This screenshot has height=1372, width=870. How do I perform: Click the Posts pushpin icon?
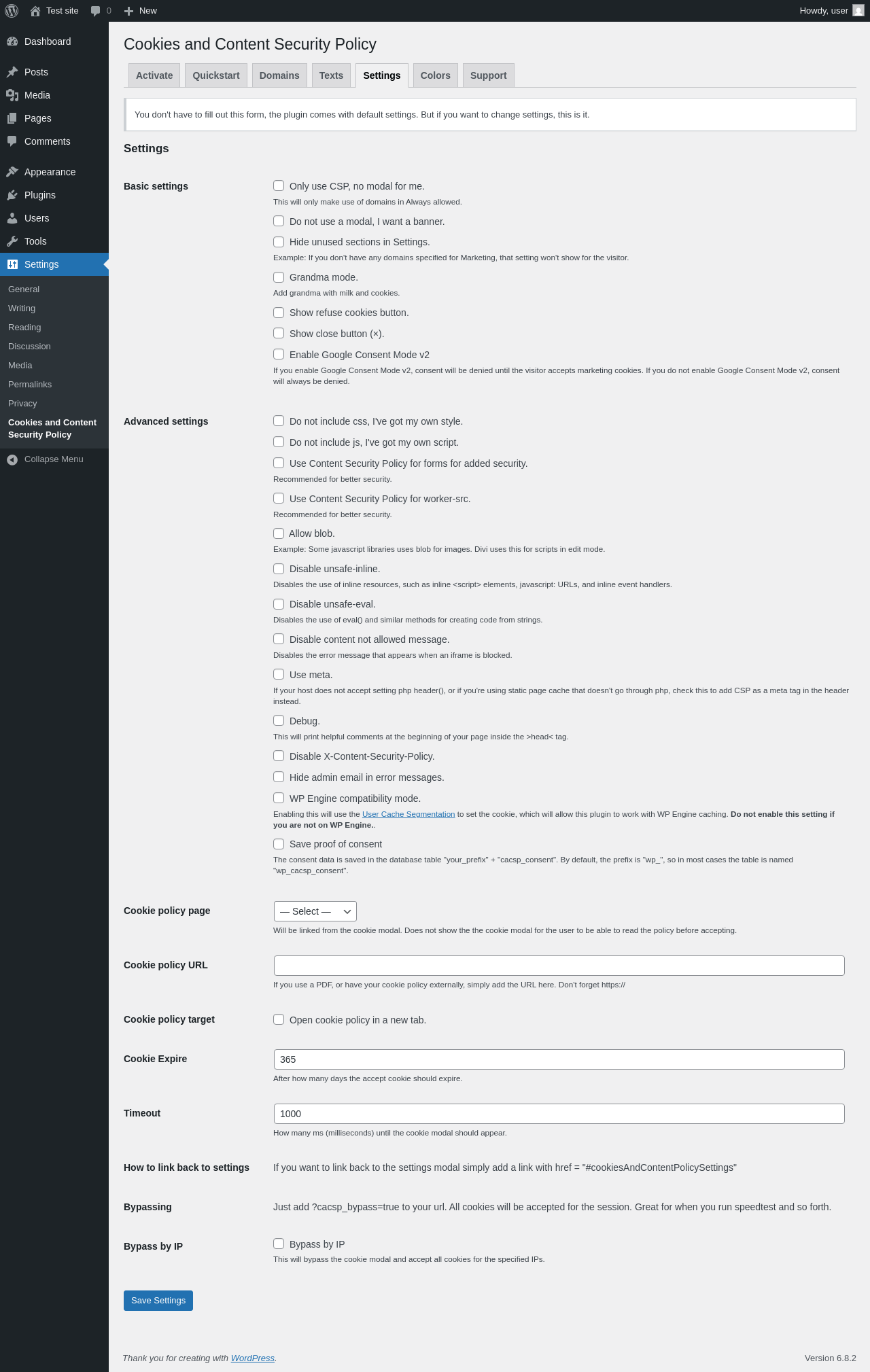pyautogui.click(x=12, y=72)
